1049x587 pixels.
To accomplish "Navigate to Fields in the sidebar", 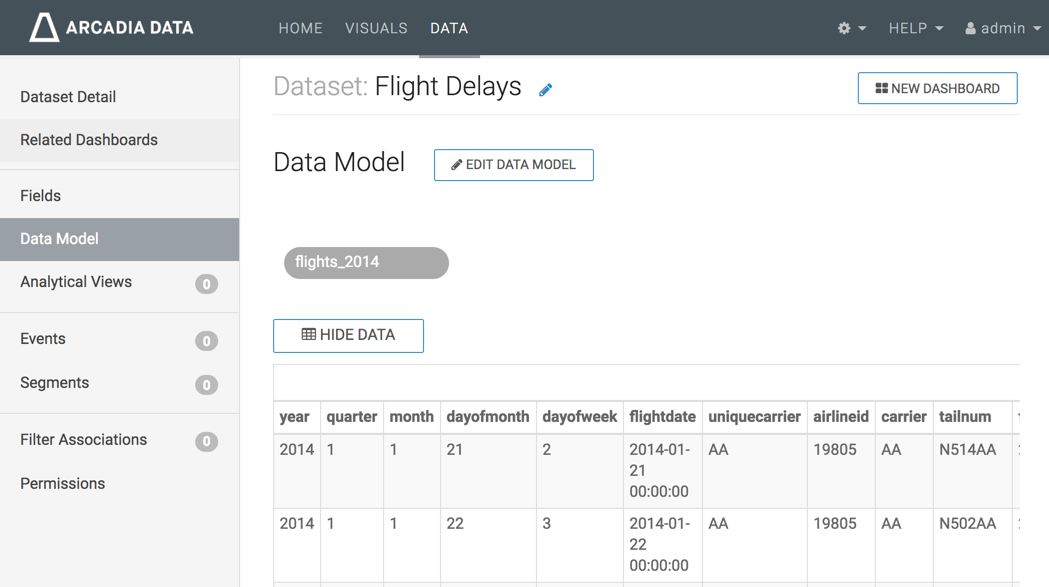I will [x=41, y=196].
